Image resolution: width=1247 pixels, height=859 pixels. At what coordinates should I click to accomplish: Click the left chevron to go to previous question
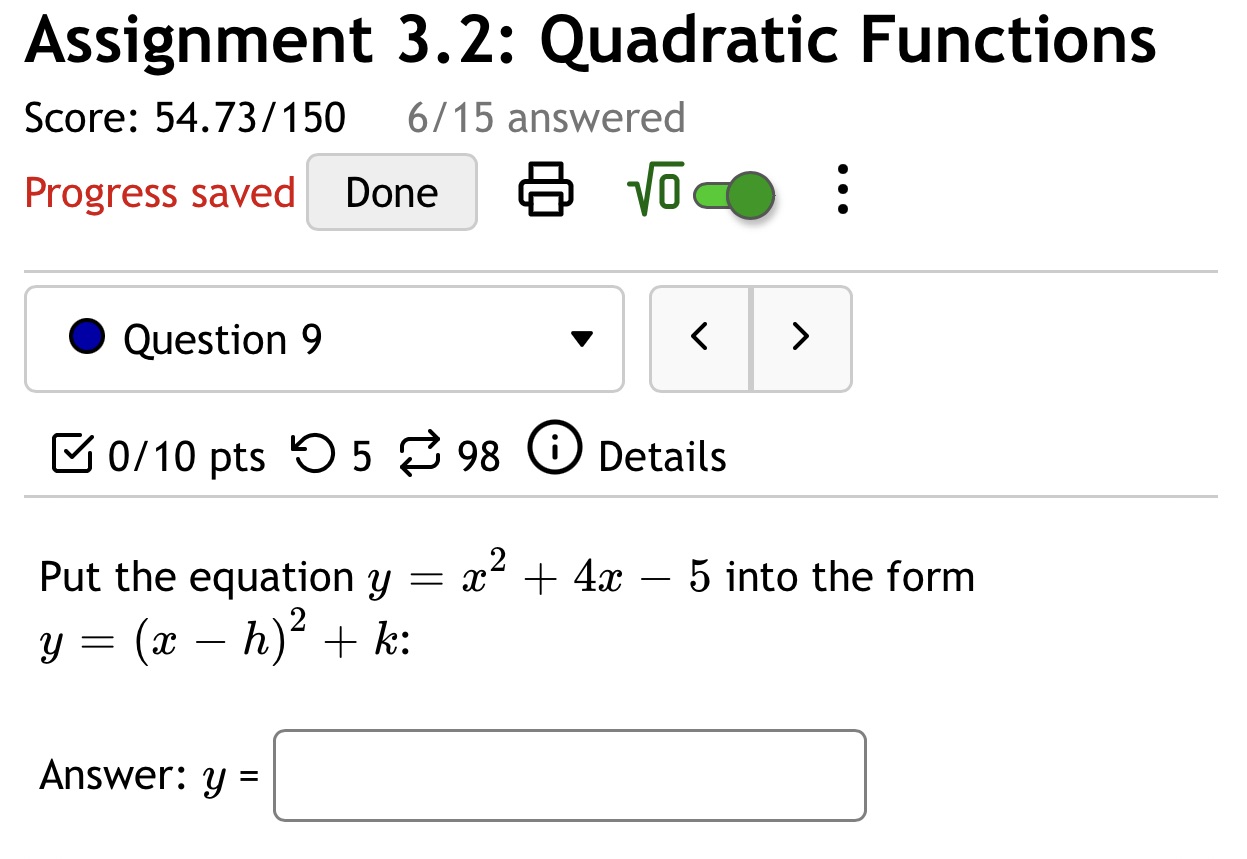coord(700,338)
